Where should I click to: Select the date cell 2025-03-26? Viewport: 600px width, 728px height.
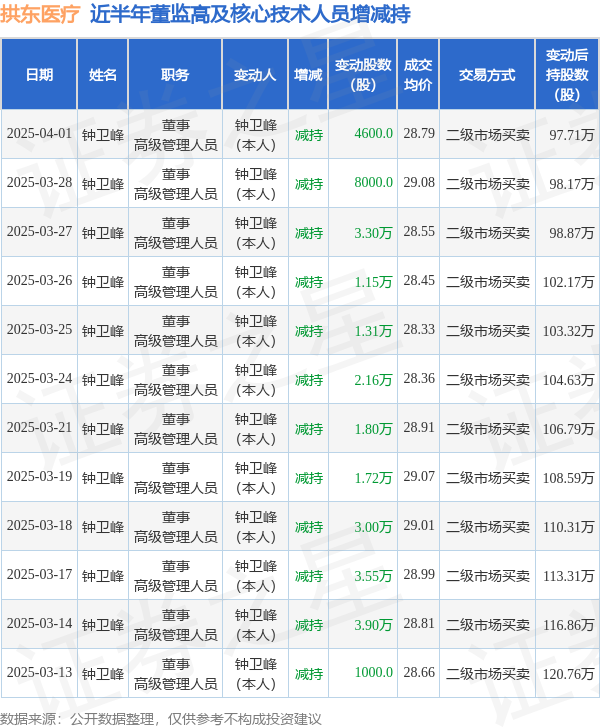click(39, 280)
